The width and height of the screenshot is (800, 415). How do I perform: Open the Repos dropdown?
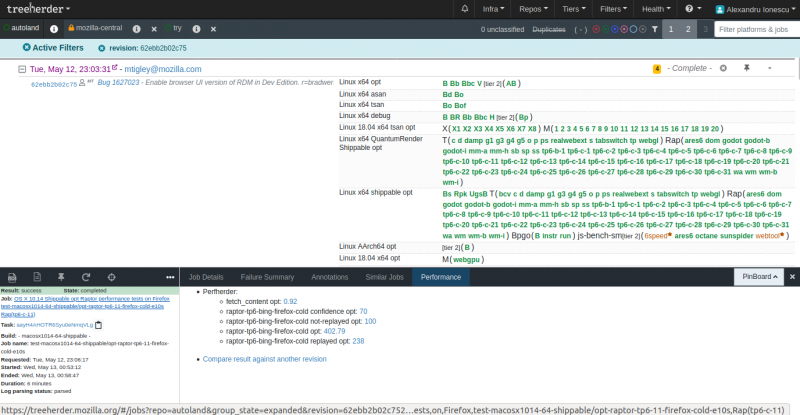pyautogui.click(x=533, y=9)
